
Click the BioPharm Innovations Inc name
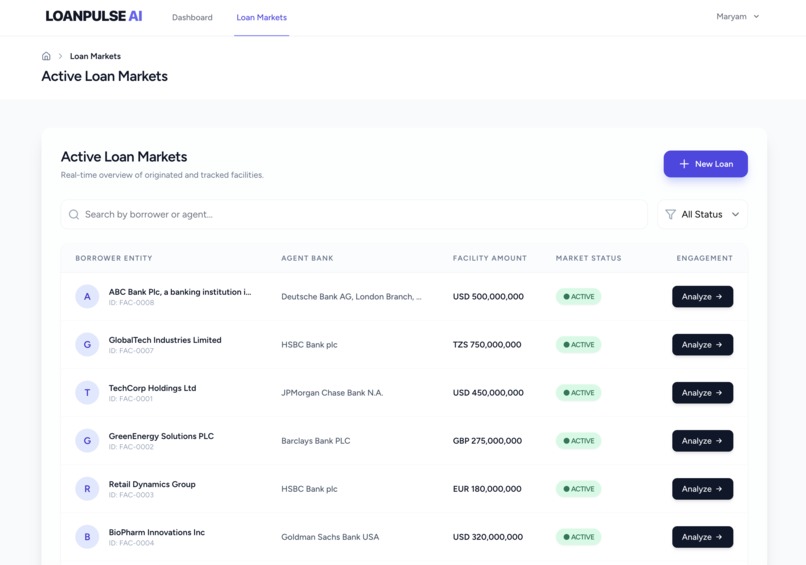tap(156, 532)
